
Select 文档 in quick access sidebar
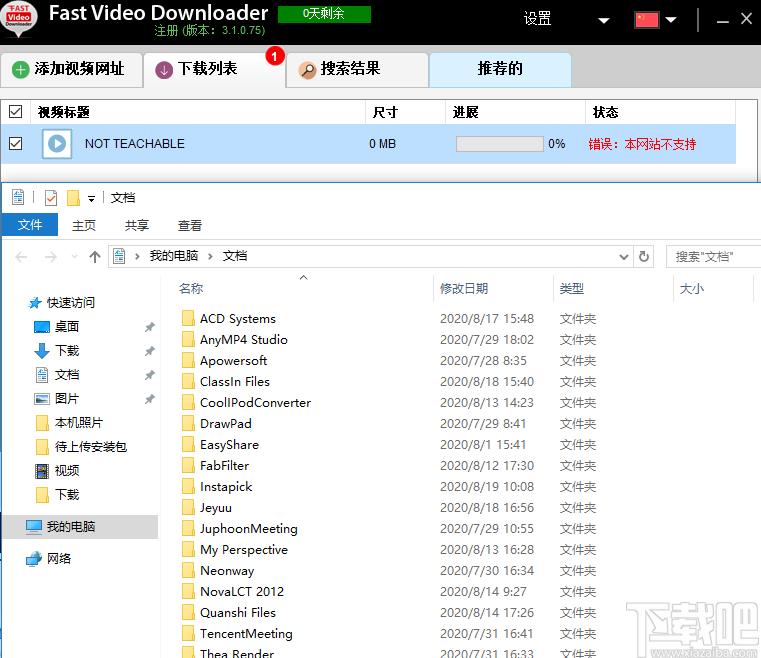(x=67, y=375)
